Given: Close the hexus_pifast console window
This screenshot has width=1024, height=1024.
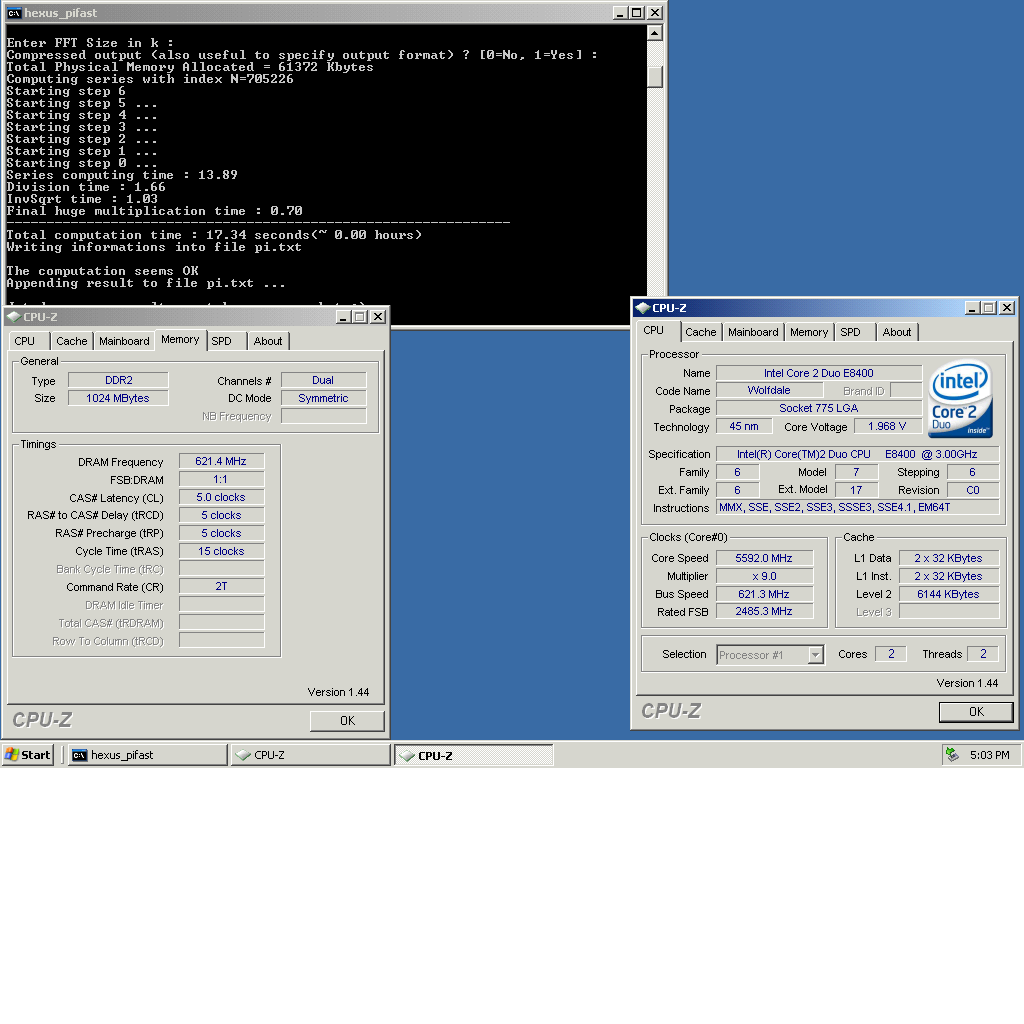Looking at the screenshot, I should (x=654, y=13).
